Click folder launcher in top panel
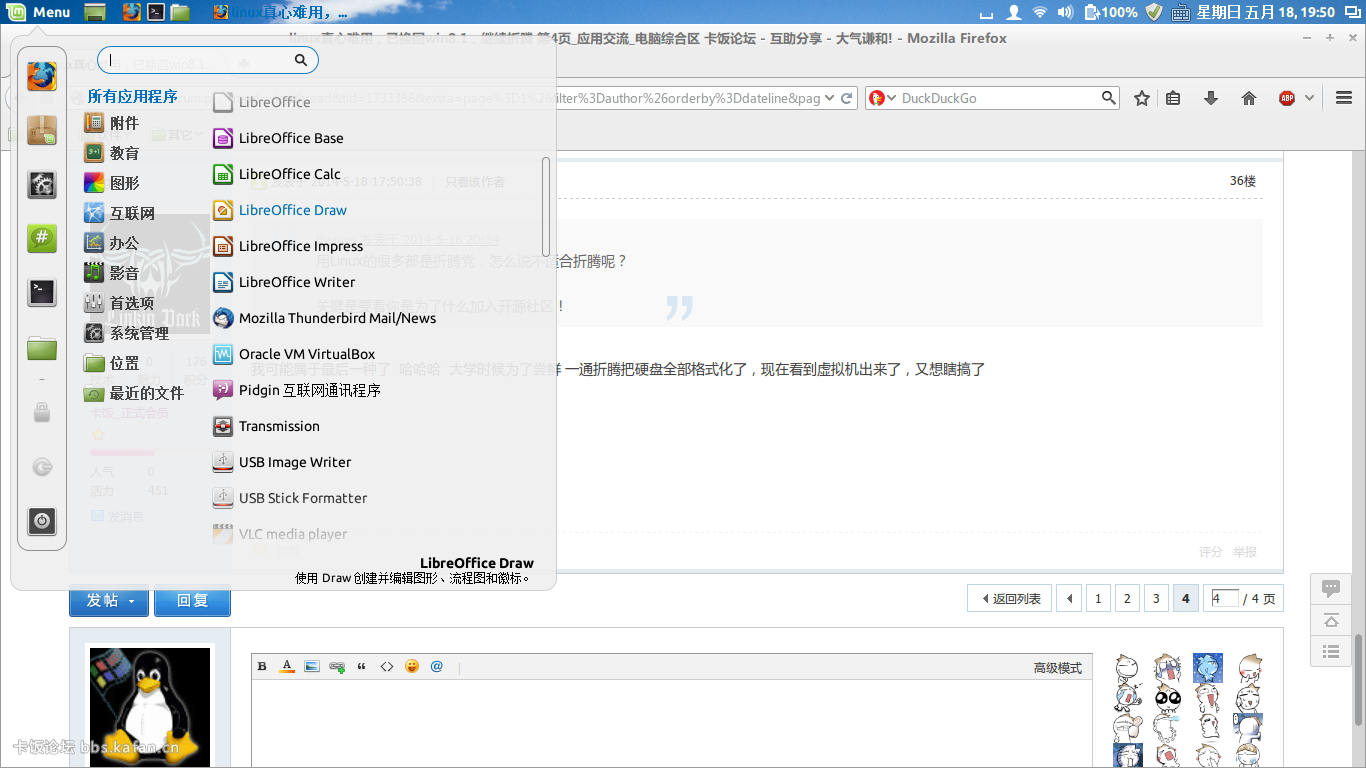Image resolution: width=1366 pixels, height=768 pixels. 180,12
